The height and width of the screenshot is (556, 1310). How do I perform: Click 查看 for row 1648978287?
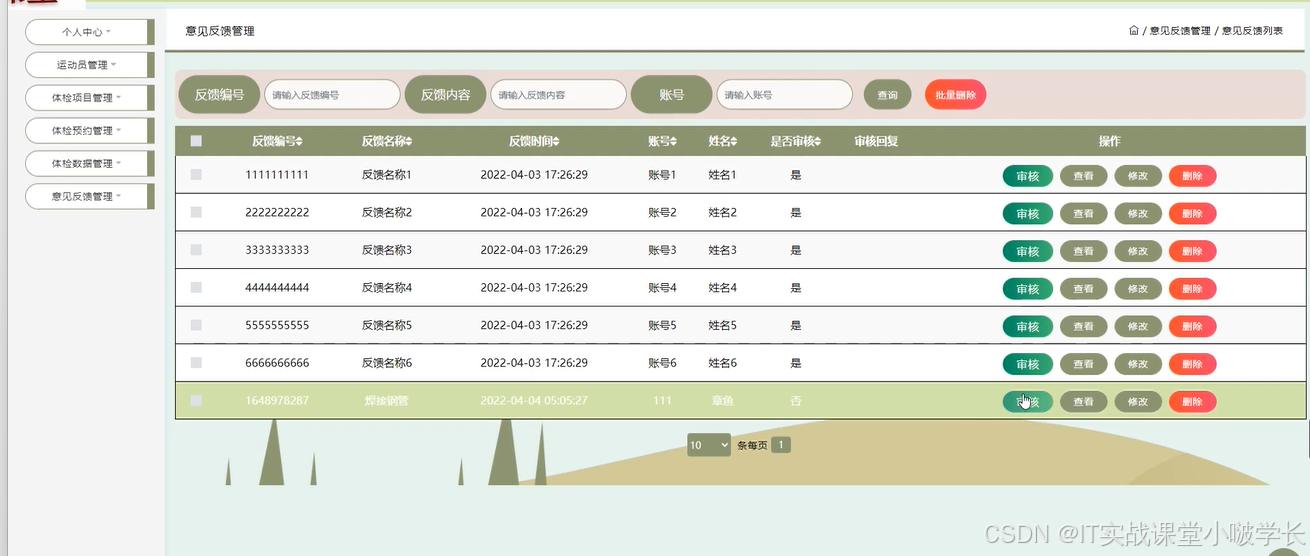click(x=1083, y=402)
